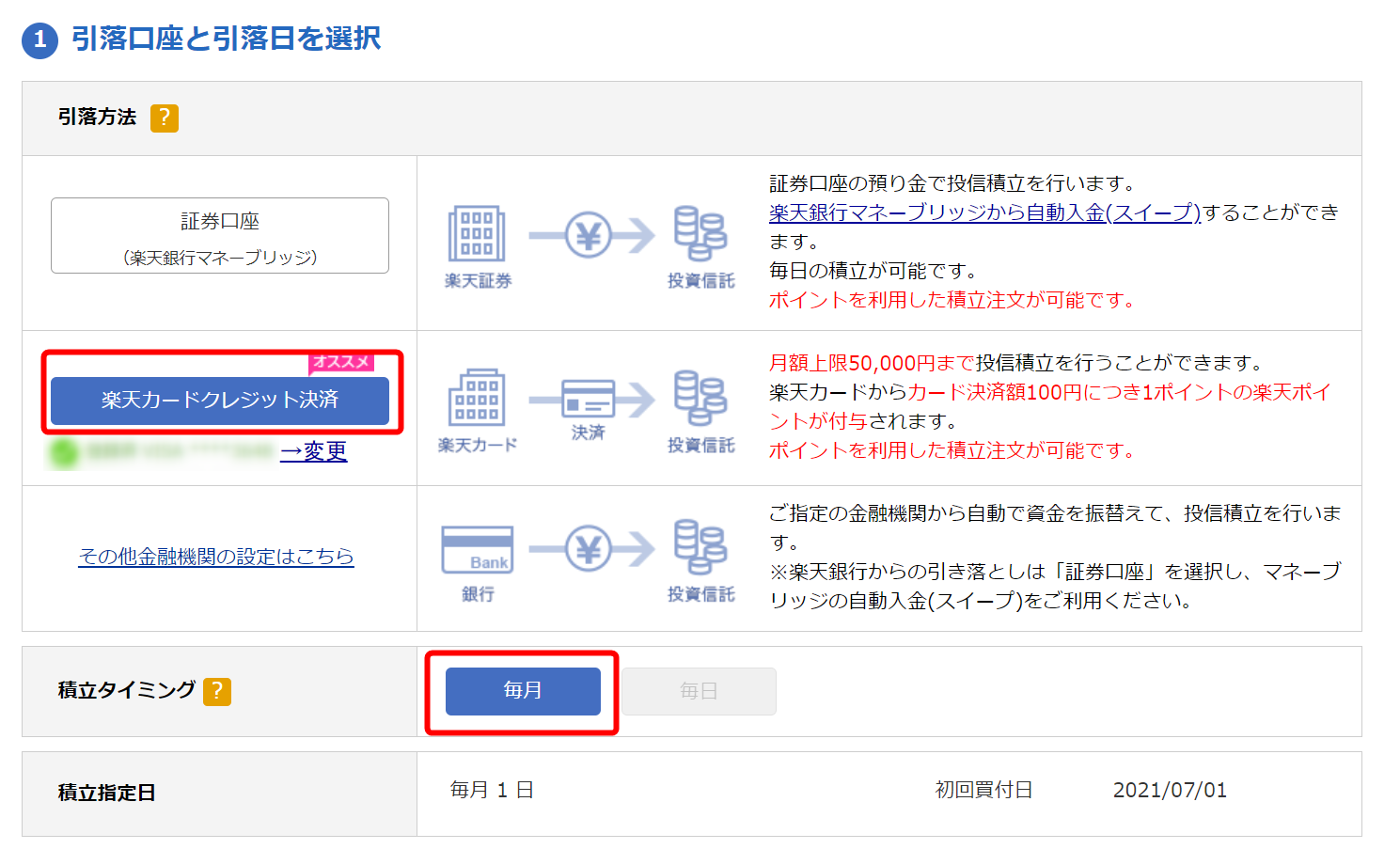Click ポイント利用 red text in 楽天カード row
The image size is (1400, 849).
click(952, 450)
